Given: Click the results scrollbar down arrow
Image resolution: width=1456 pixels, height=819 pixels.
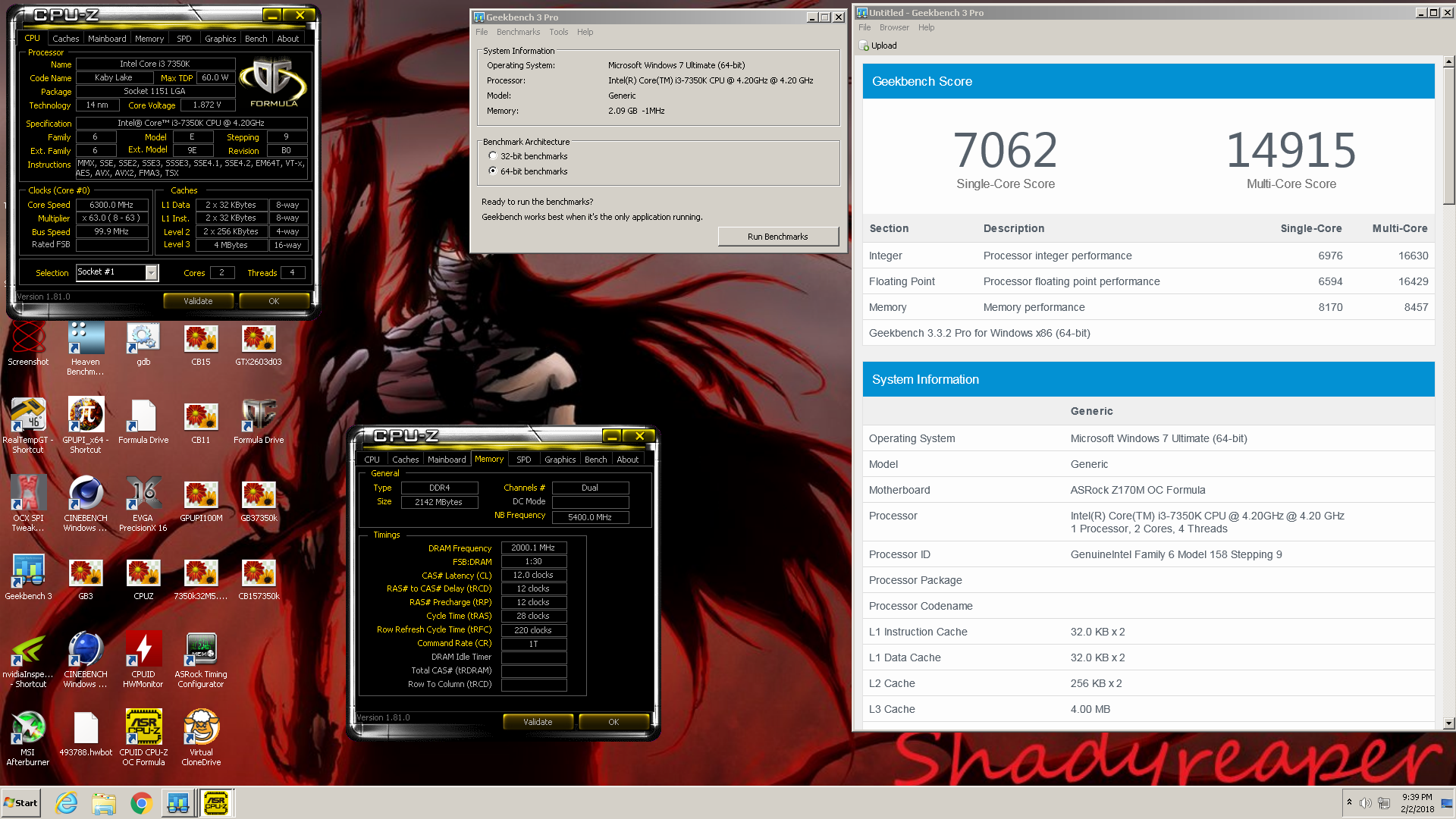Looking at the screenshot, I should 1448,724.
